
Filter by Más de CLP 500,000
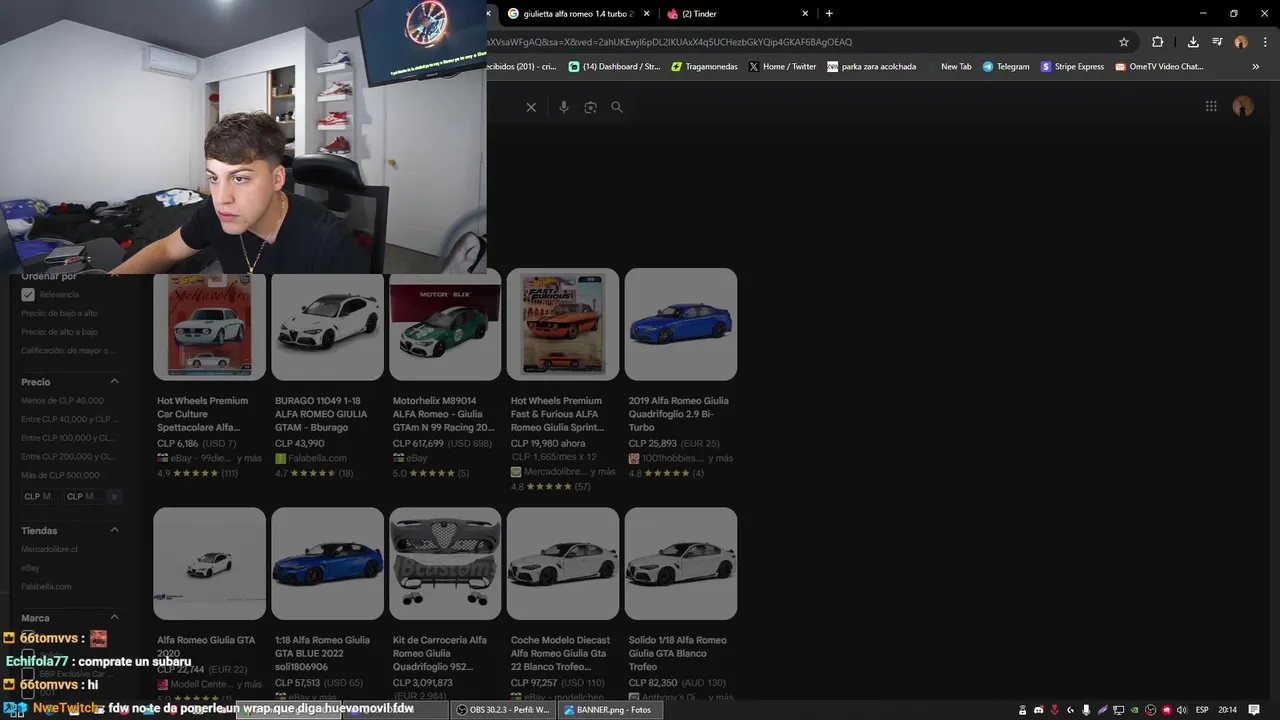[x=60, y=475]
